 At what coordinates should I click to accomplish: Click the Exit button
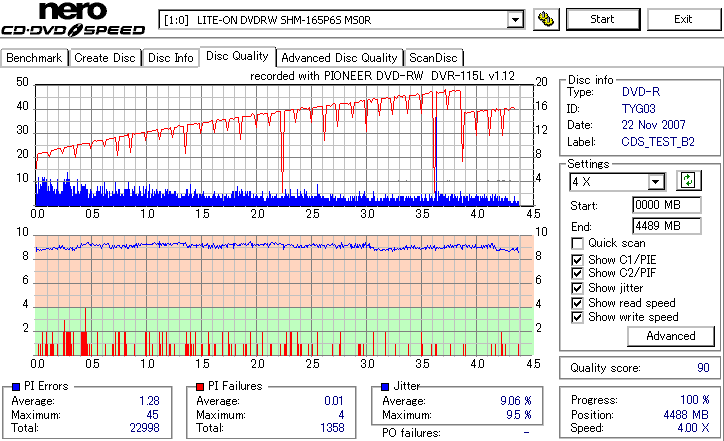click(x=683, y=19)
